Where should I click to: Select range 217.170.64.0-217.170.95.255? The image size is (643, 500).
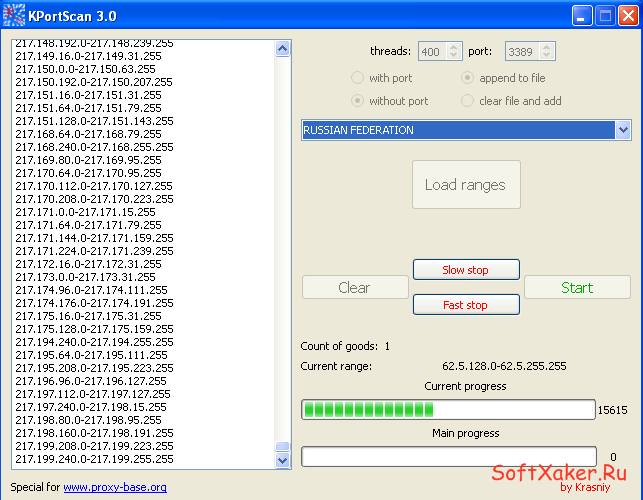coord(89,173)
